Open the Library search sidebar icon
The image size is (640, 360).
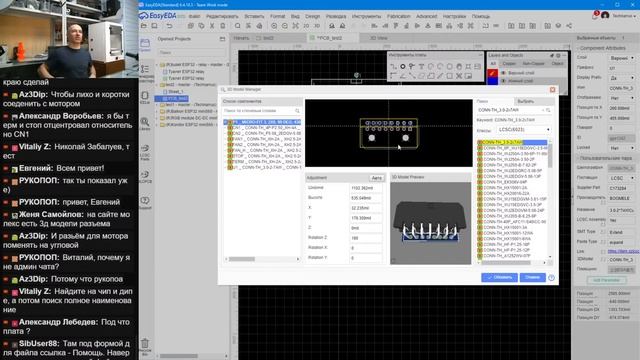point(145,124)
